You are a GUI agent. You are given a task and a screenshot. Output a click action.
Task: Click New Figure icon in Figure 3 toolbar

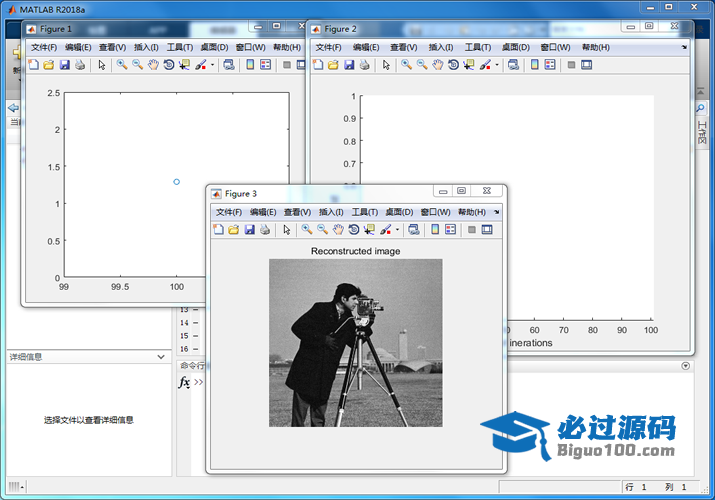pos(218,229)
